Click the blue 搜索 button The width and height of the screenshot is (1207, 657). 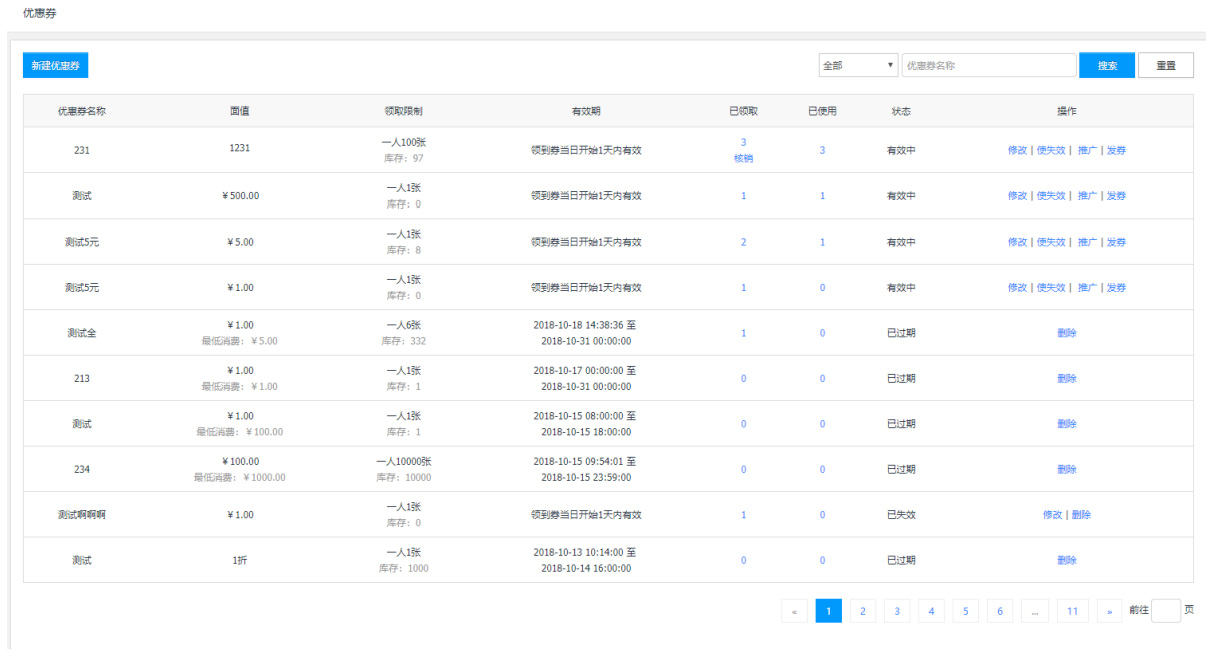[x=1106, y=65]
